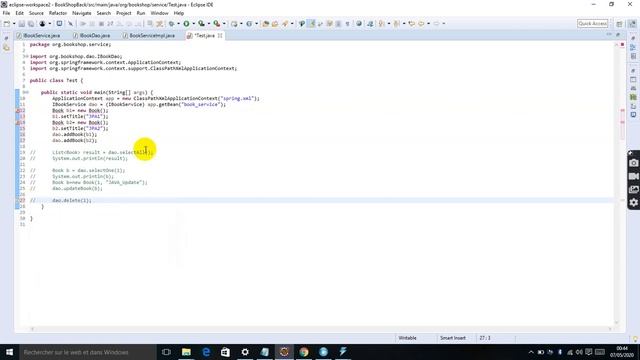Image resolution: width=640 pixels, height=360 pixels.
Task: Open File Explorer from the taskbar
Action: coord(186,352)
